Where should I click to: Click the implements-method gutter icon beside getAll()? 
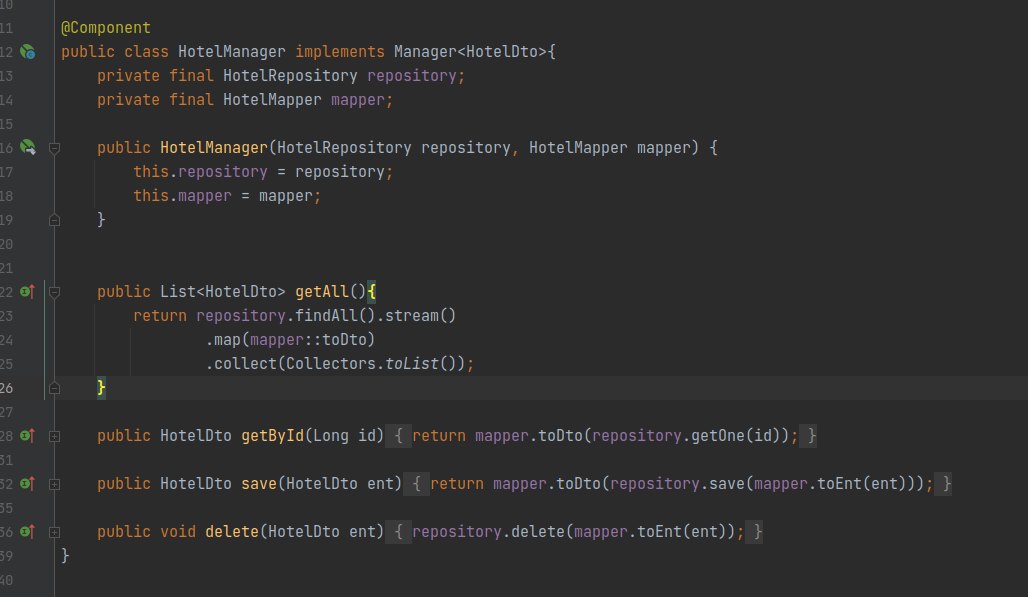(x=27, y=292)
